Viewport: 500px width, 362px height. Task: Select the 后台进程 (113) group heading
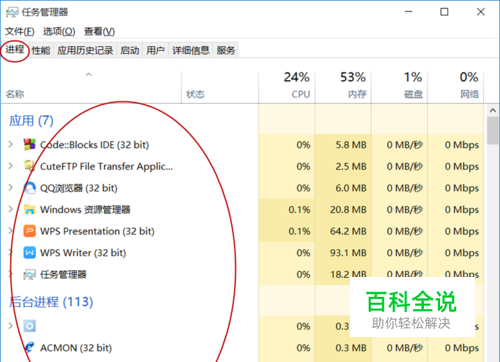coord(51,302)
